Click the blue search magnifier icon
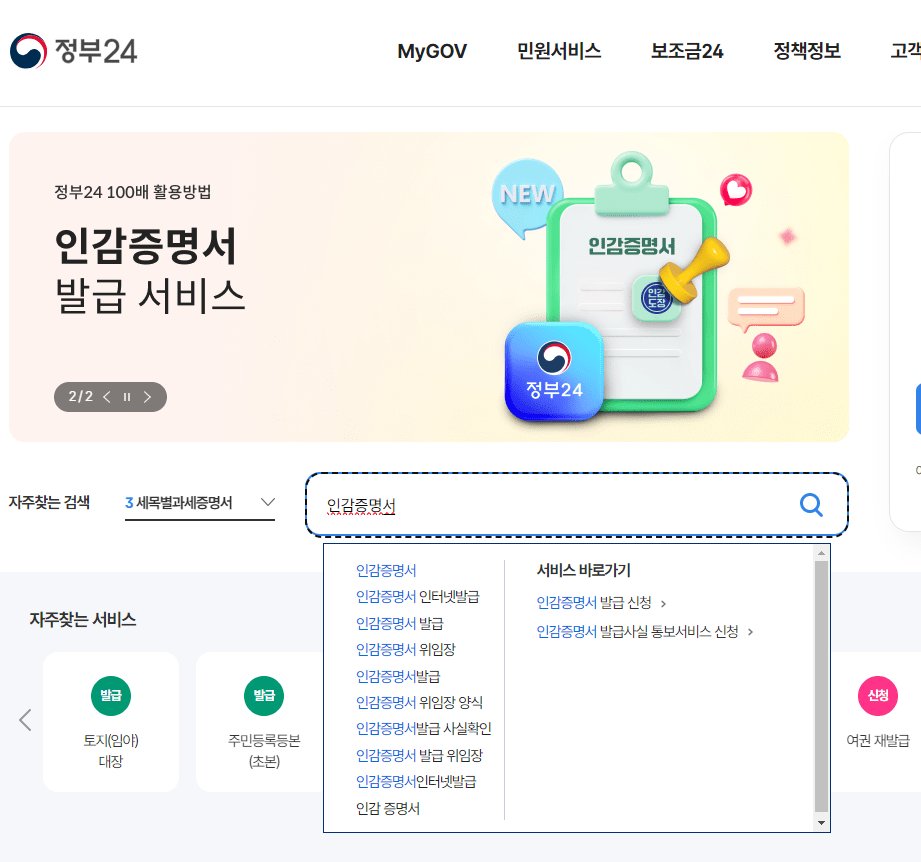This screenshot has width=921, height=862. click(811, 504)
